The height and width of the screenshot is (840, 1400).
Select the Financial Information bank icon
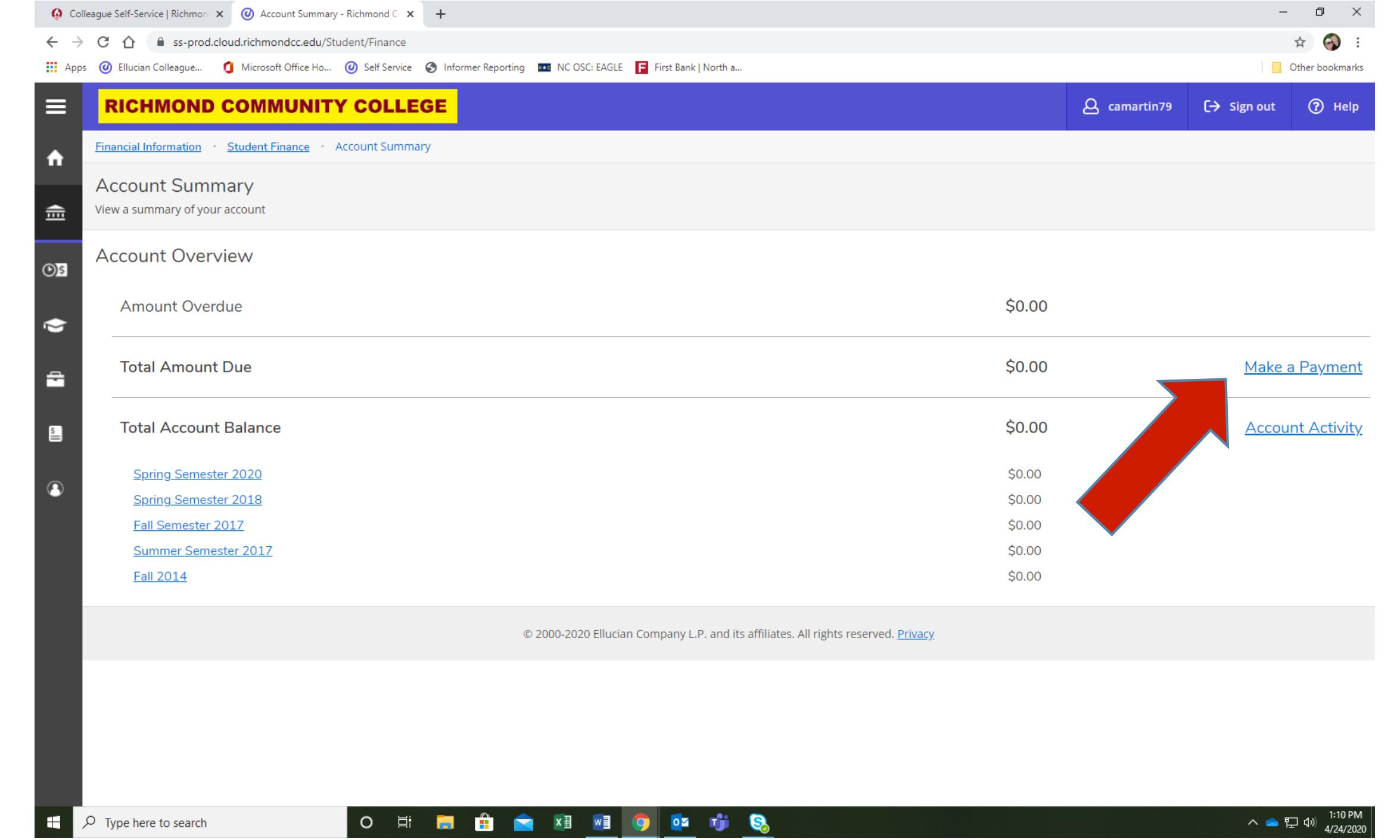click(55, 213)
